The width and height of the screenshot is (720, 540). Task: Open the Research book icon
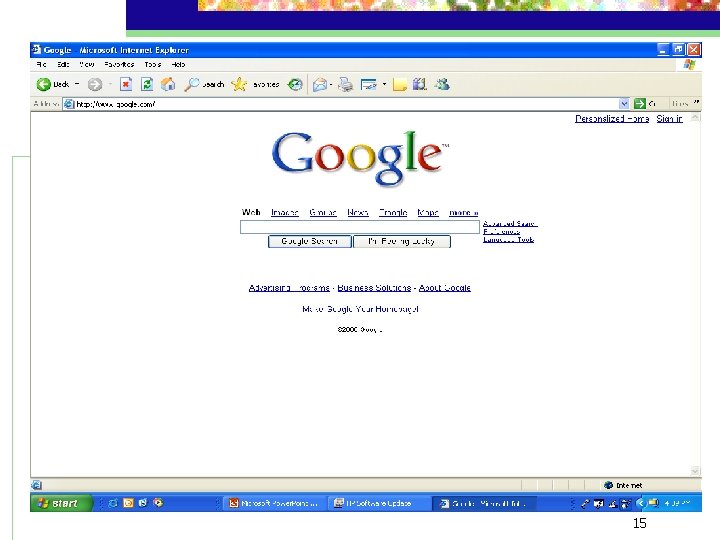420,84
